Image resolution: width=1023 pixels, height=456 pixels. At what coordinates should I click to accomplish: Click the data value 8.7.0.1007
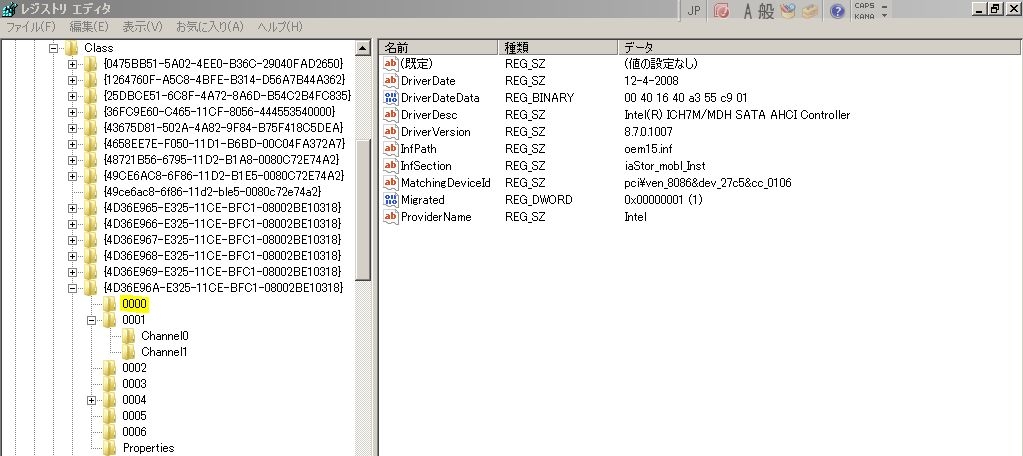[x=649, y=132]
